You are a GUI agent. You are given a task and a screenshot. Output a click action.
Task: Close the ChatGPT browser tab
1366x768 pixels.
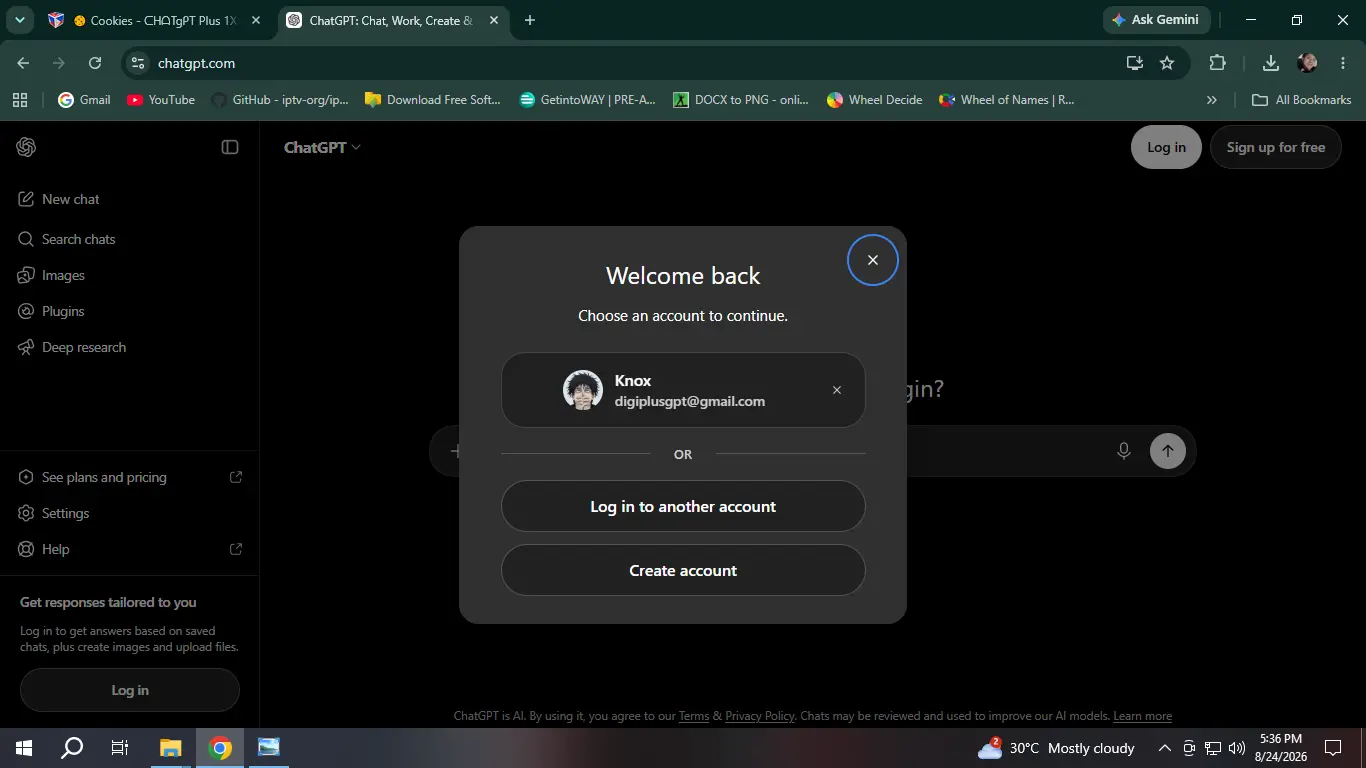pyautogui.click(x=494, y=20)
